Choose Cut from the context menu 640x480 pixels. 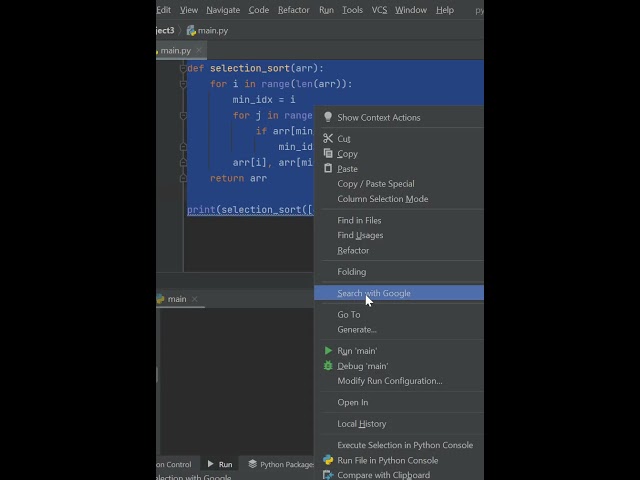[399, 139]
